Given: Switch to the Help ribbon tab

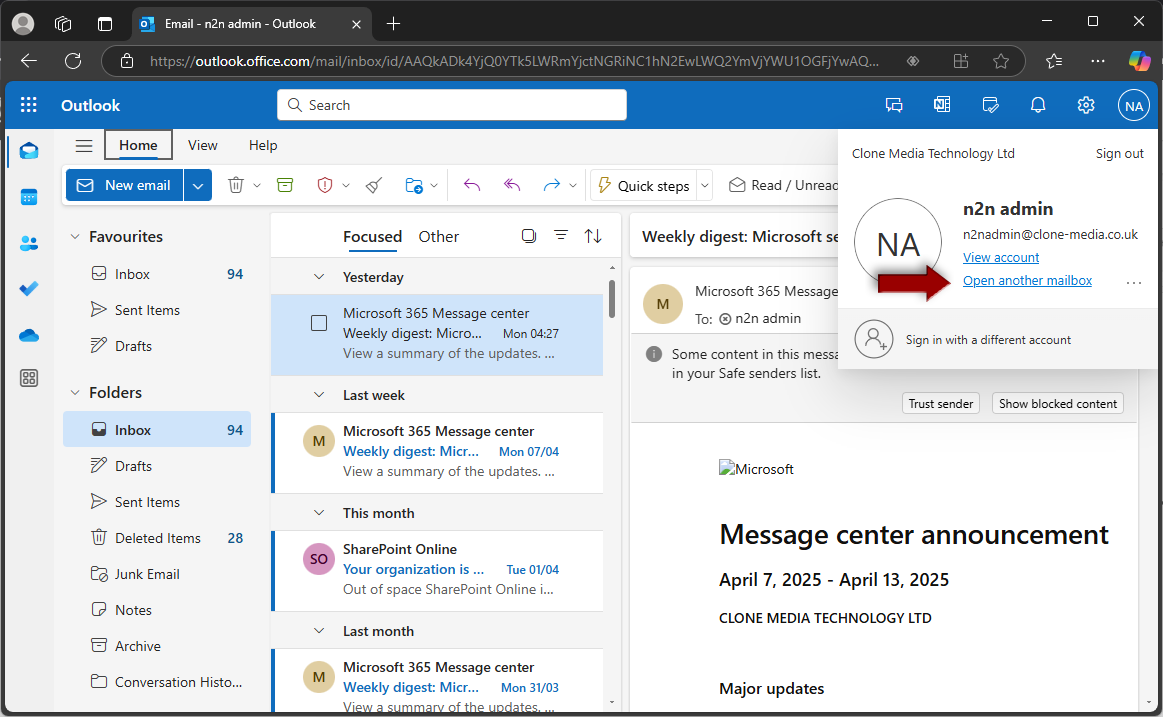Looking at the screenshot, I should [x=263, y=145].
